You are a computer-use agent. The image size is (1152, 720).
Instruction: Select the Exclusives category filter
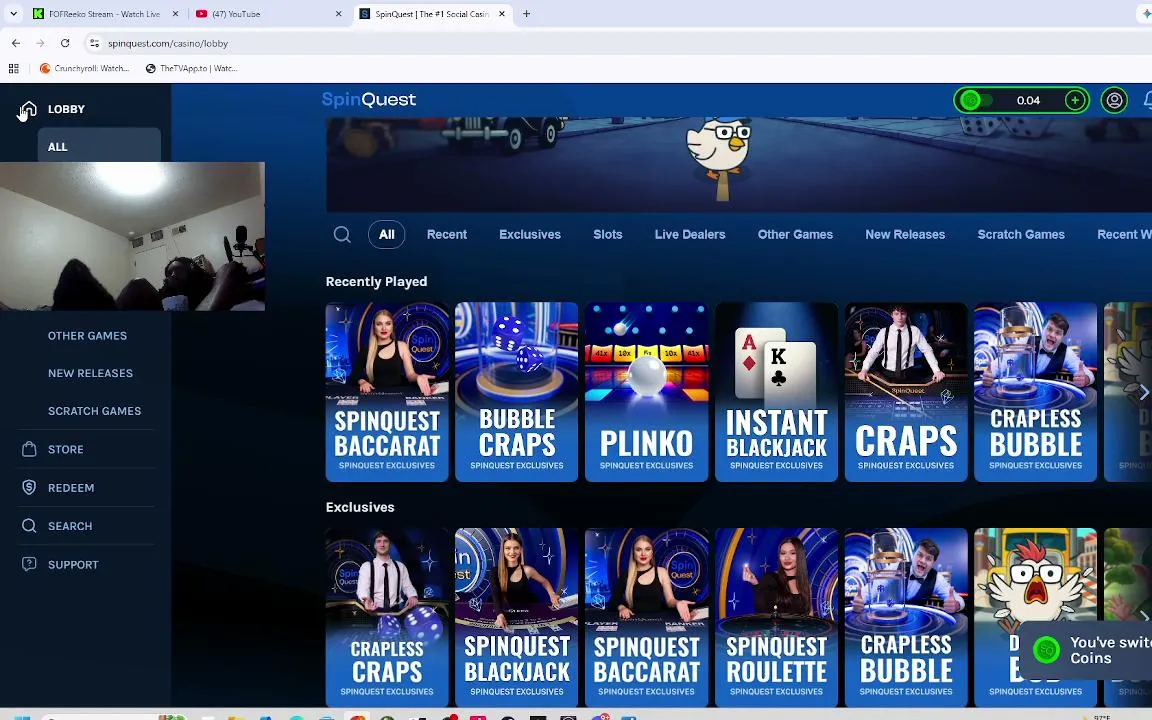click(530, 234)
